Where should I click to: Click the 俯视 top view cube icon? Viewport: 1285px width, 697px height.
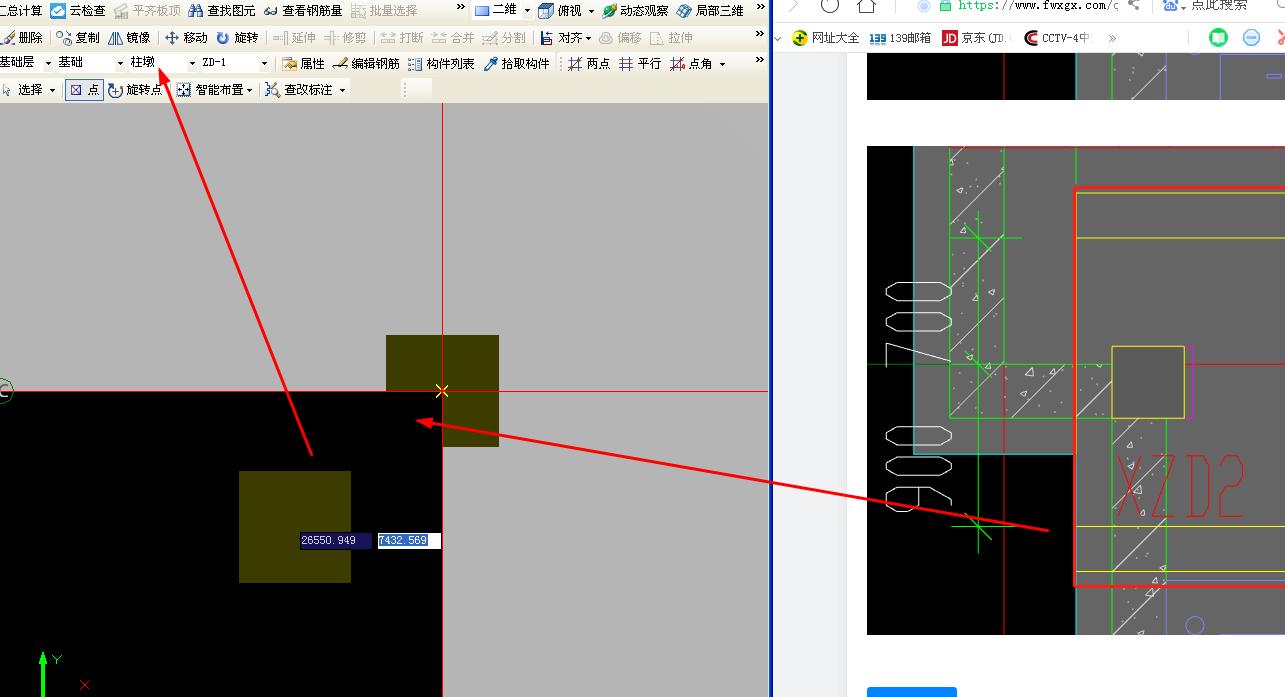(546, 11)
